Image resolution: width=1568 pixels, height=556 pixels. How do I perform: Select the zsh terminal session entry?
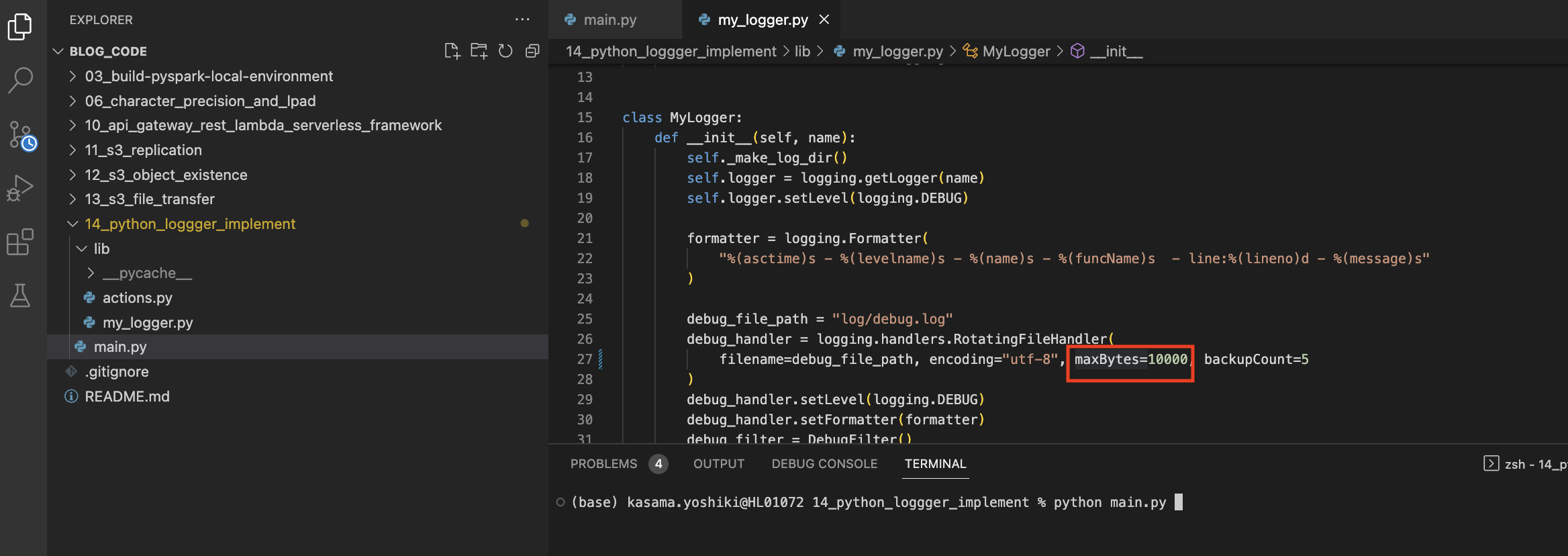point(1525,464)
